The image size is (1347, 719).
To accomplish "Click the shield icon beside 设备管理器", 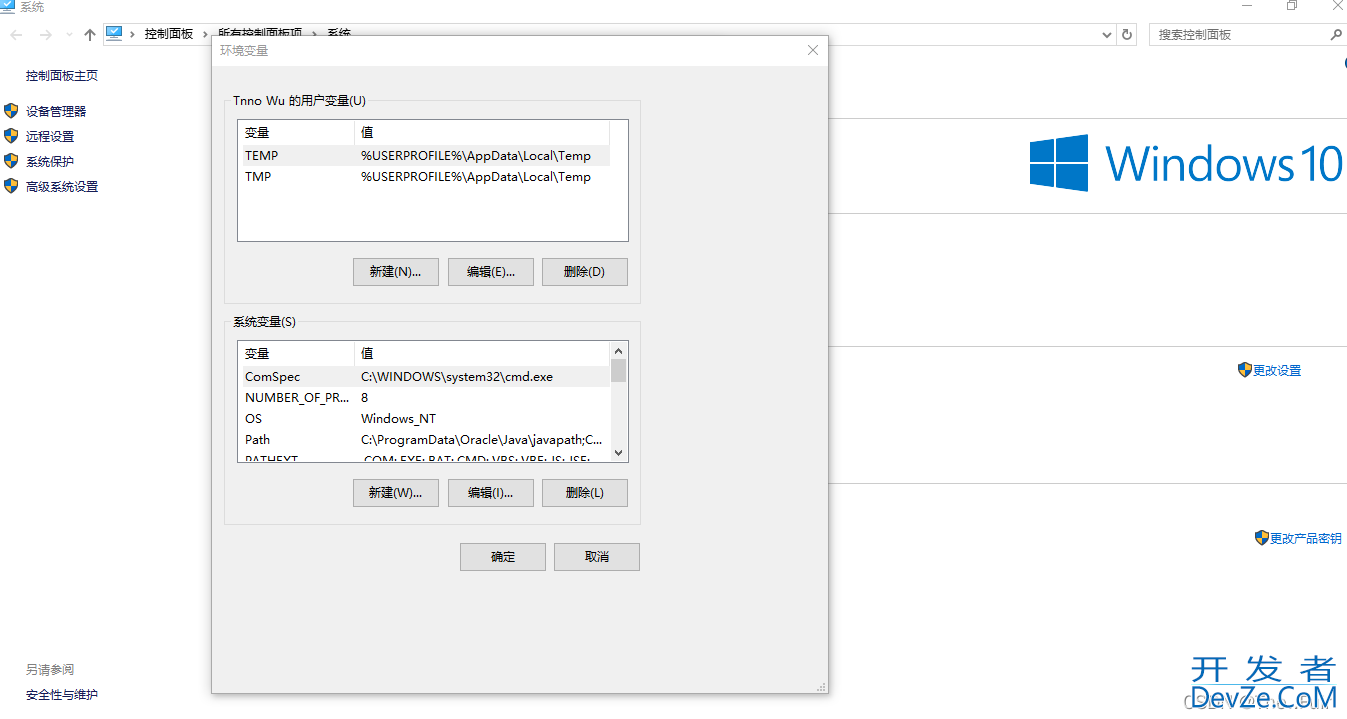I will 11,111.
